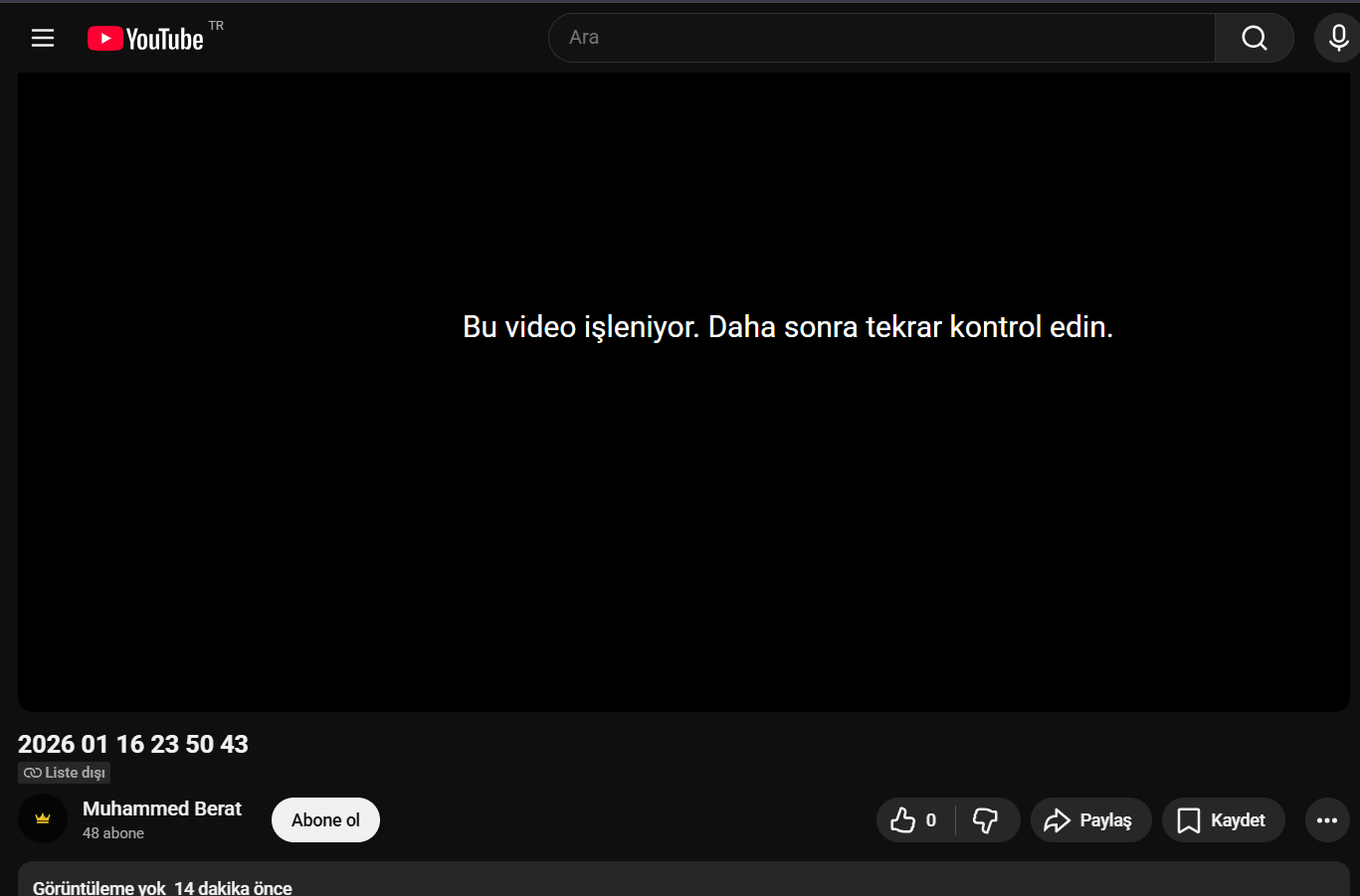Click the 48 abone subscriber count
1360x896 pixels.
pos(113,833)
